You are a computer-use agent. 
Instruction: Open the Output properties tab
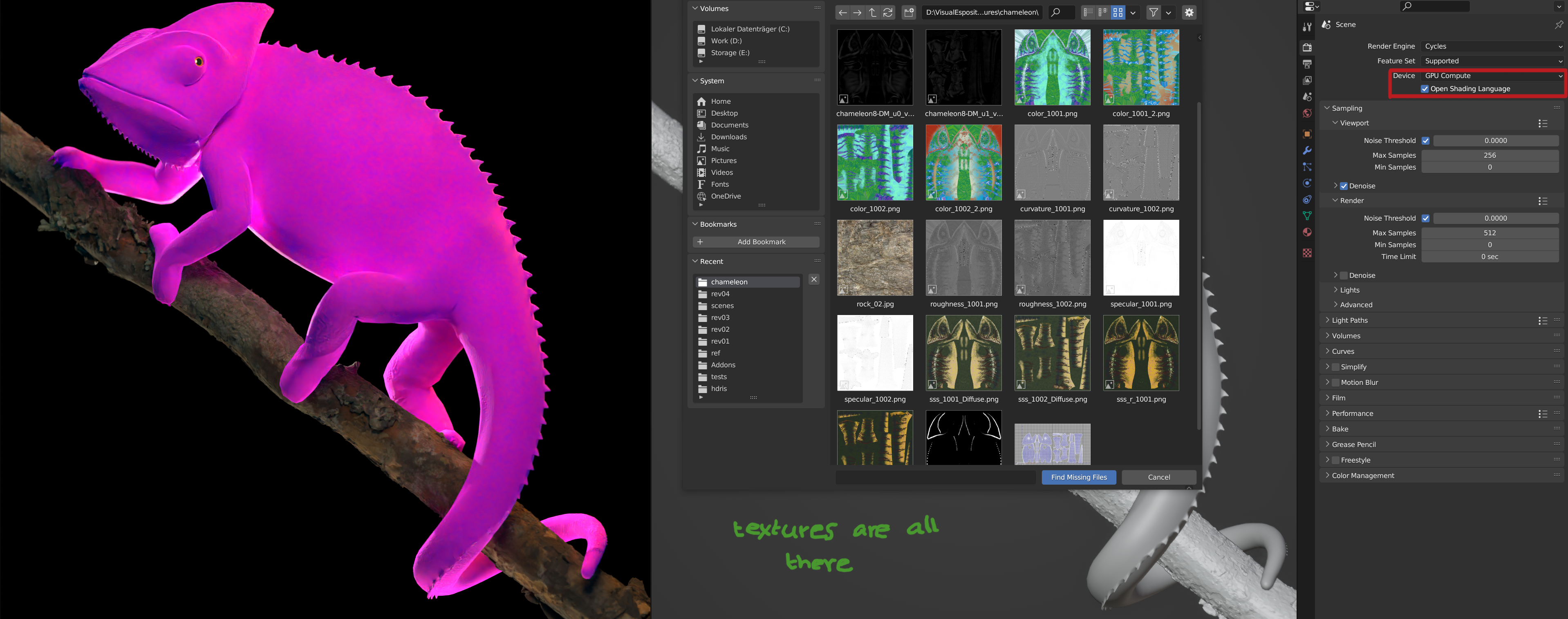[1307, 64]
